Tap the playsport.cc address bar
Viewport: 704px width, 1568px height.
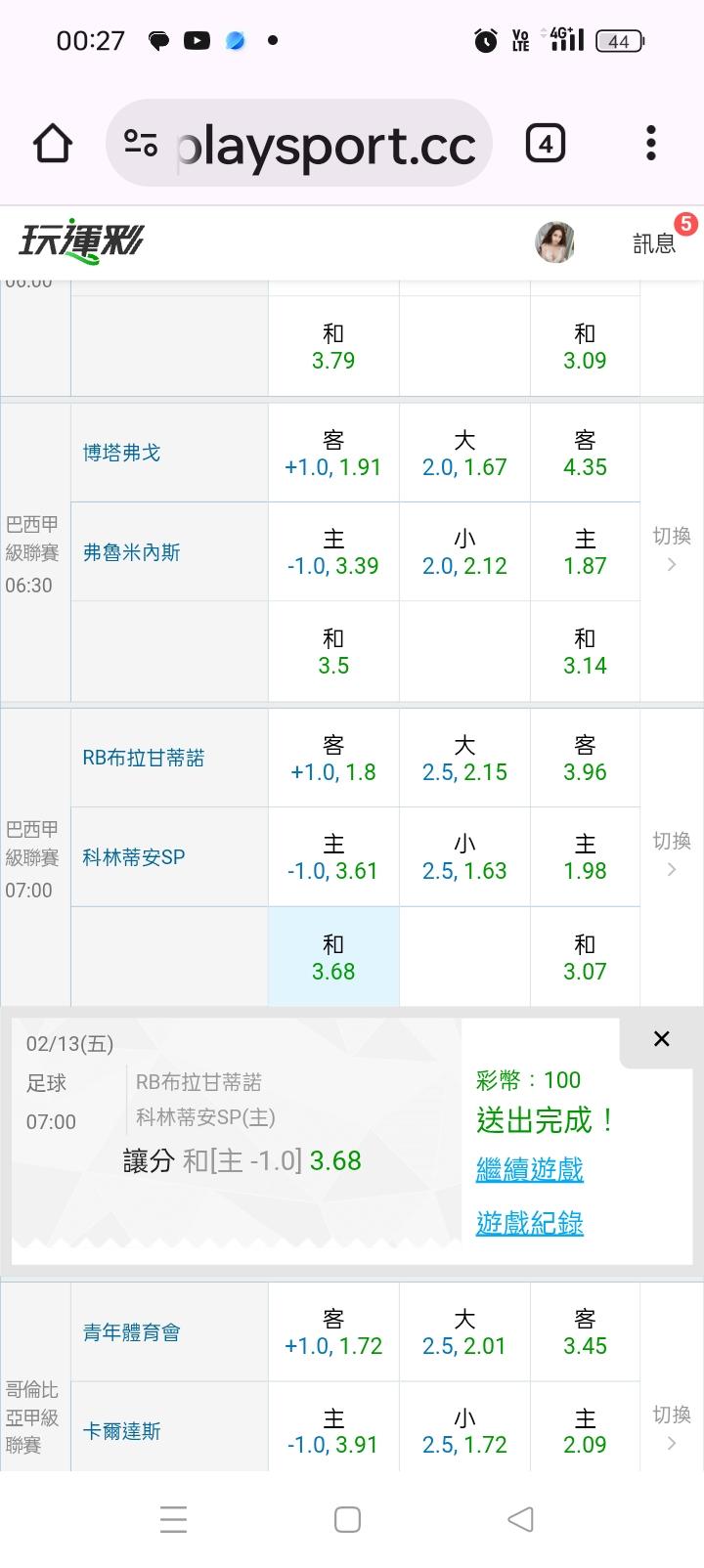point(326,145)
